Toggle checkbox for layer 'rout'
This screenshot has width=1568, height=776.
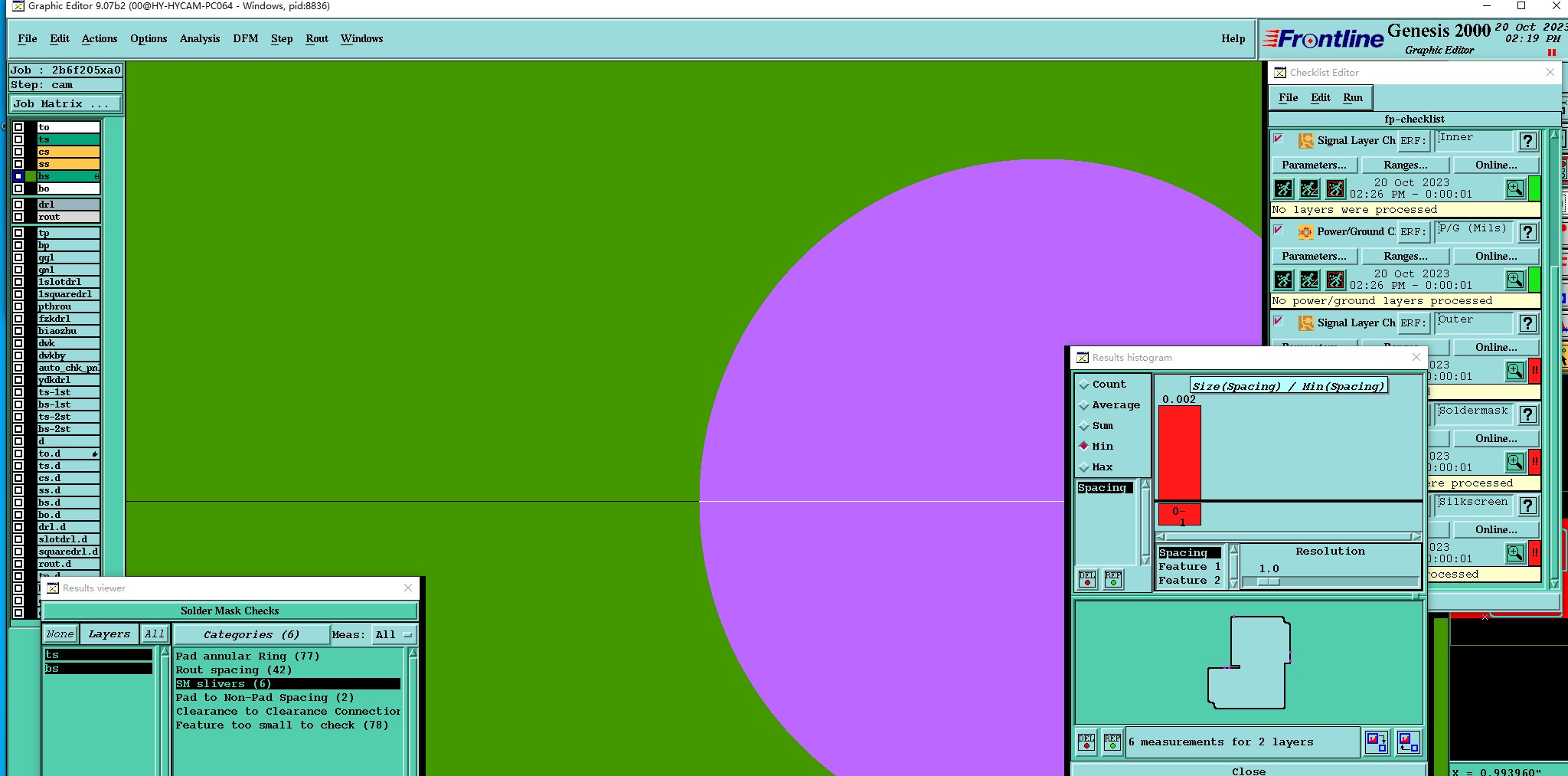18,217
